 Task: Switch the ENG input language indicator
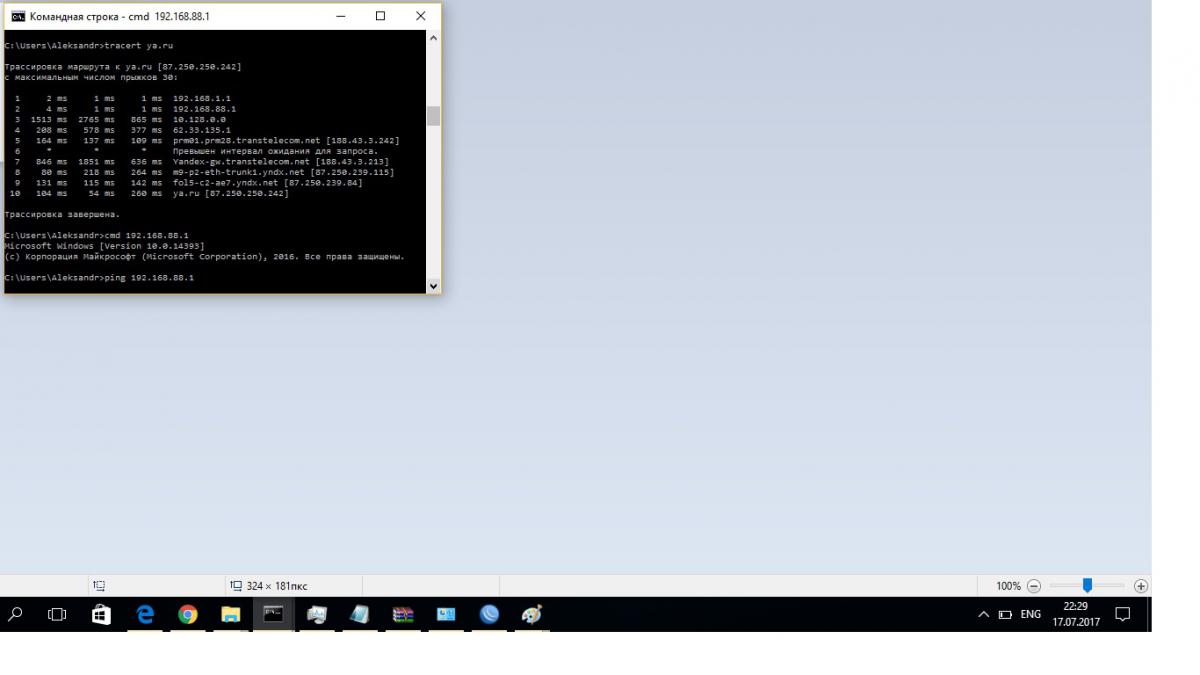[1030, 615]
